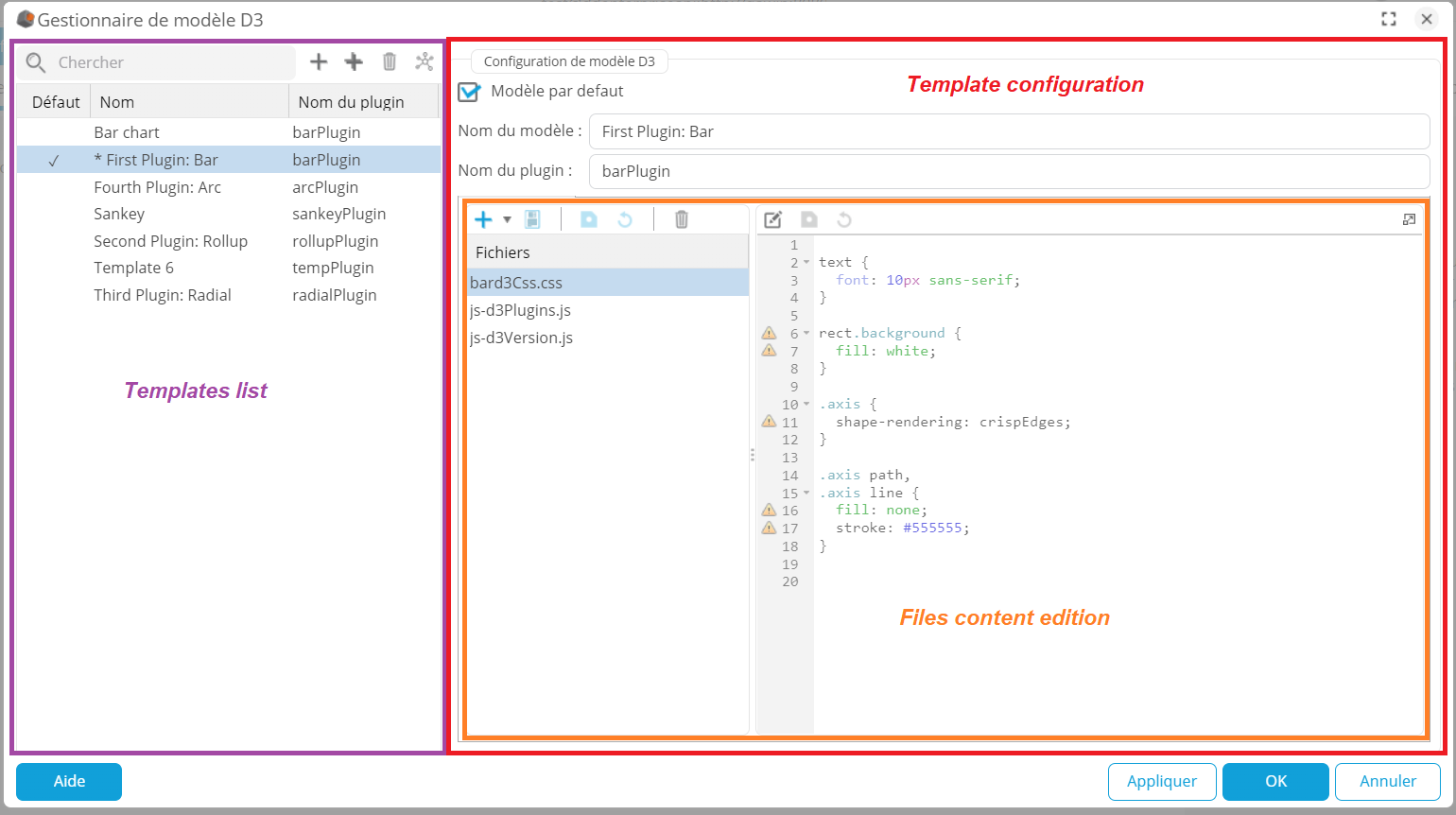1456x815 pixels.
Task: Collapse the code fold at line 2
Action: (x=806, y=263)
